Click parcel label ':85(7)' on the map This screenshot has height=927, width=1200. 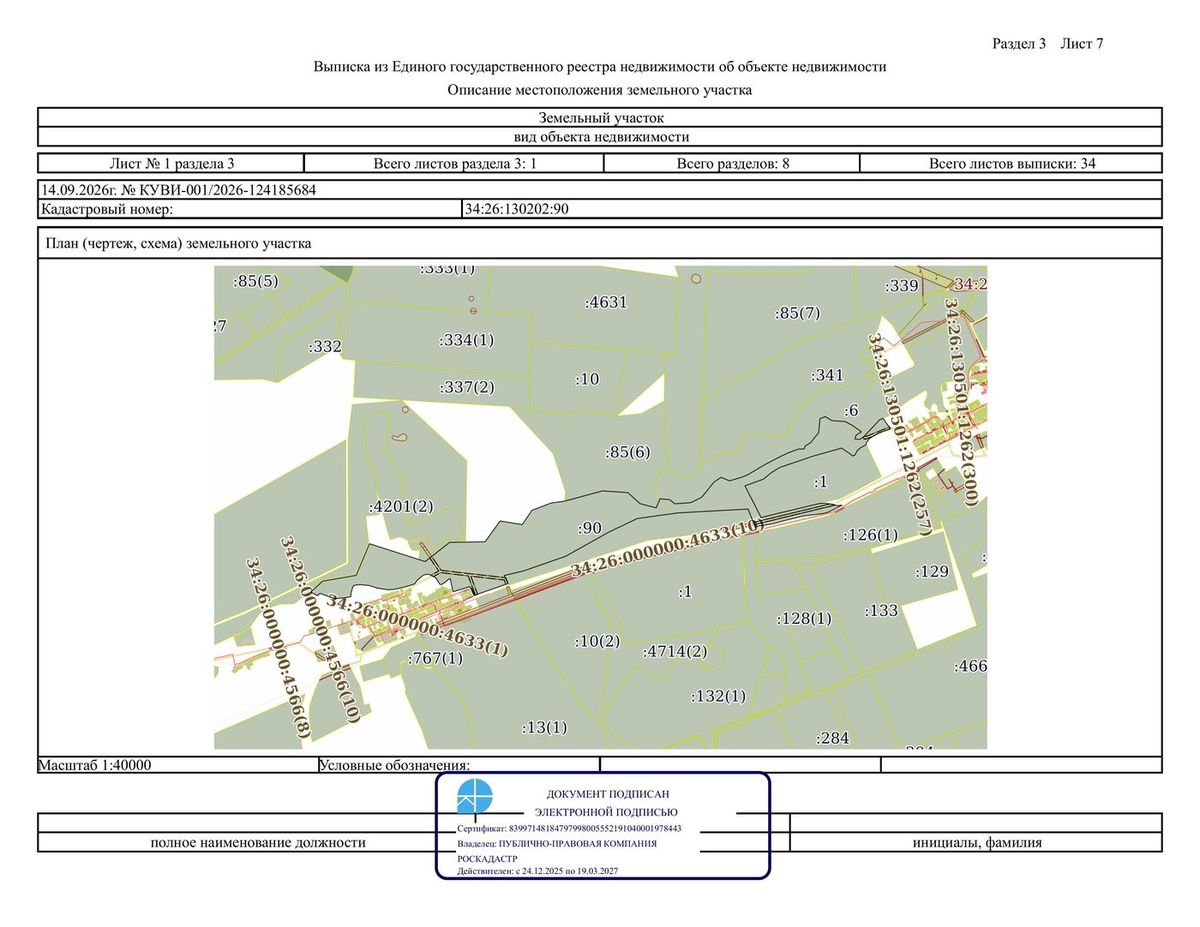pos(797,313)
